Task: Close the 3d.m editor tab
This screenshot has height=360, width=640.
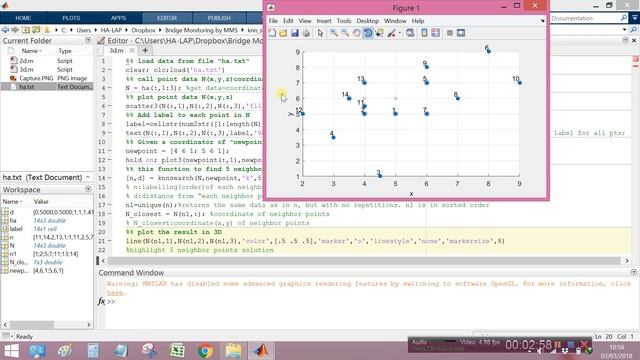Action: (132, 51)
